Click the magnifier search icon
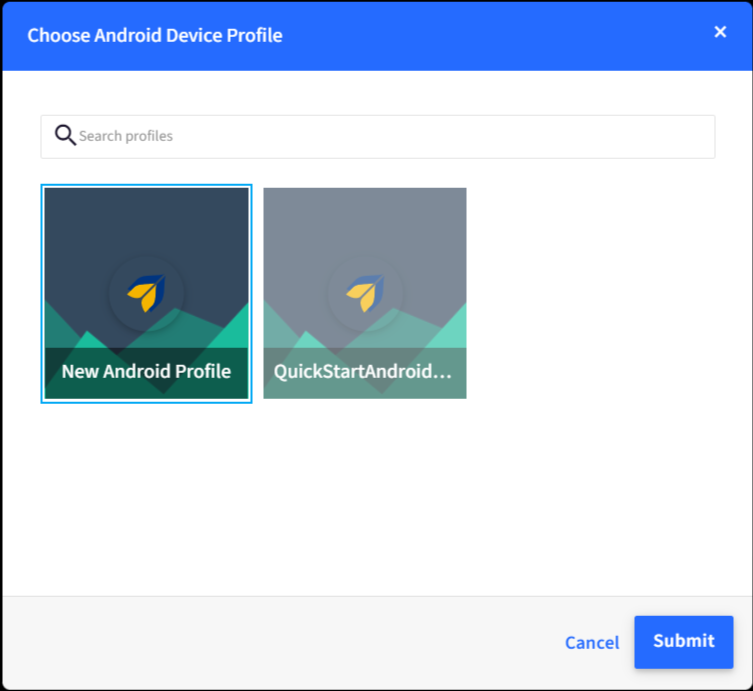The image size is (753, 691). pyautogui.click(x=65, y=135)
